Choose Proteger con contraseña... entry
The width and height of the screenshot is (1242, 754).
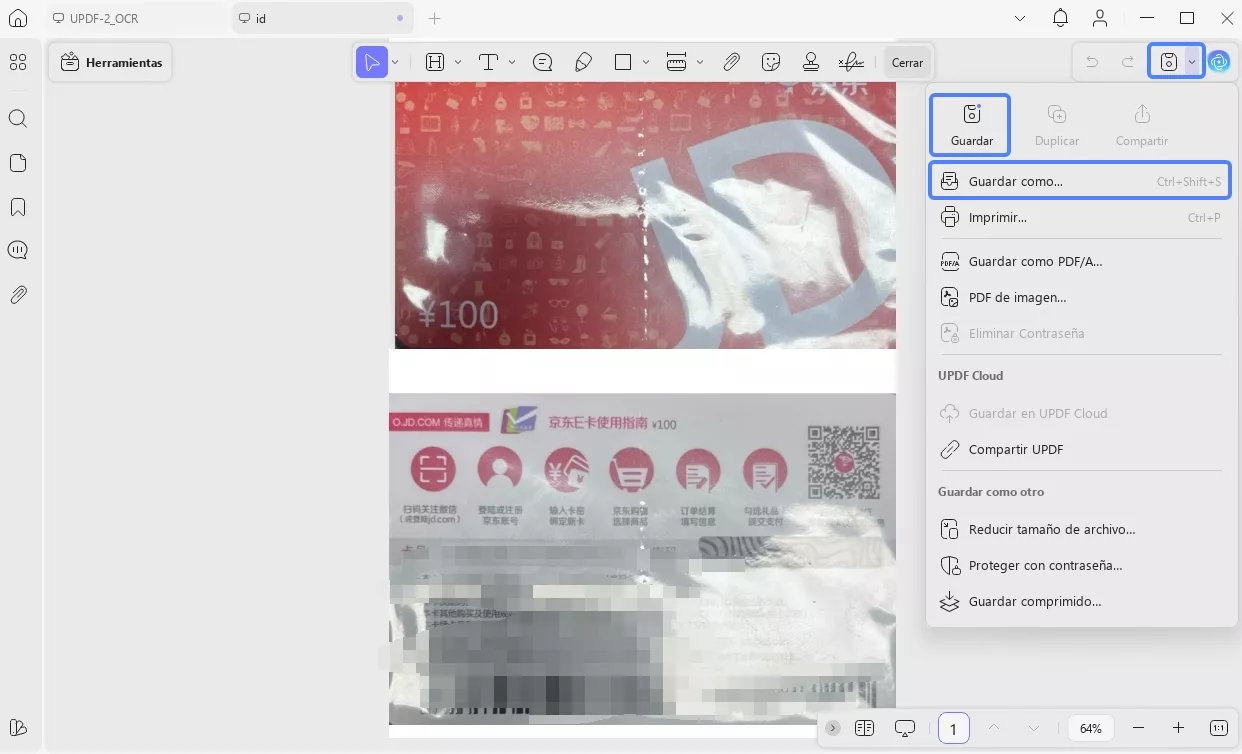(1080, 565)
